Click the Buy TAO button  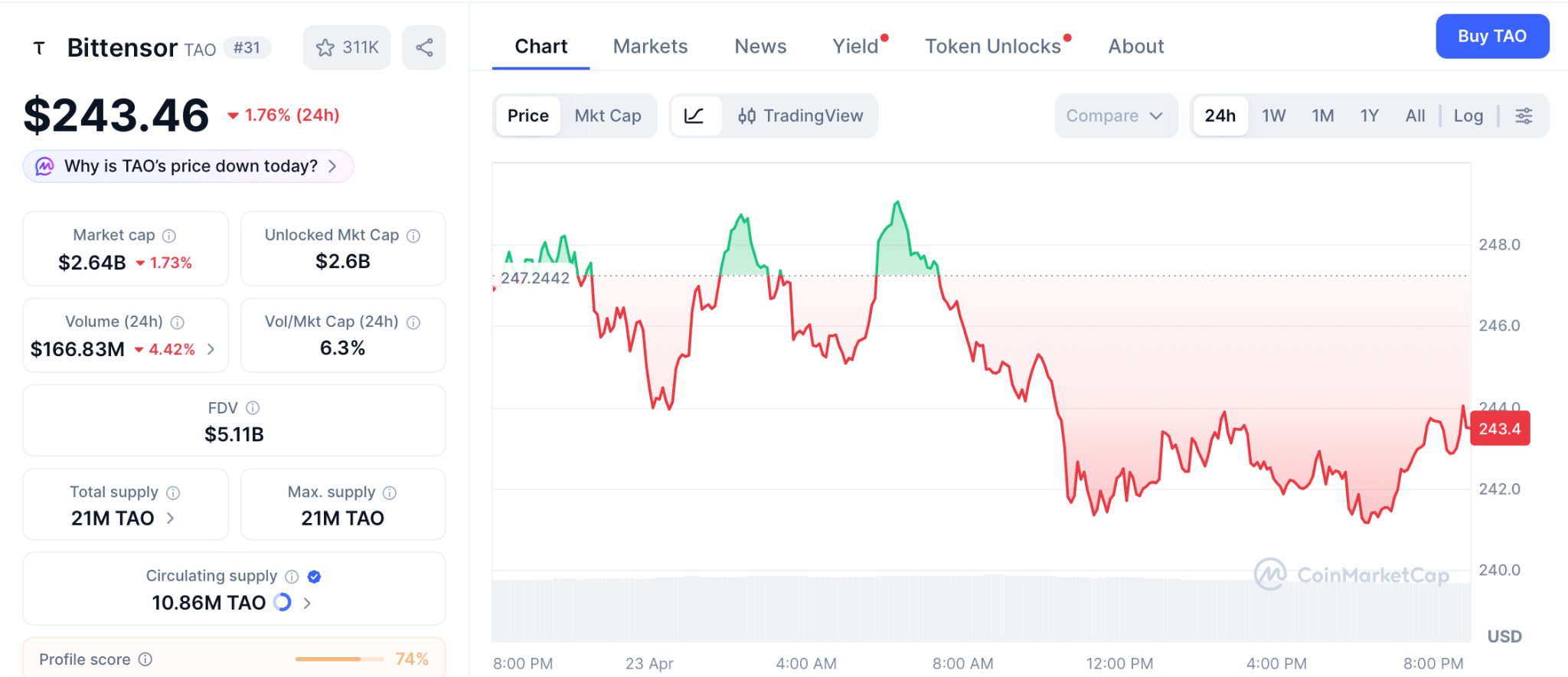(1491, 36)
